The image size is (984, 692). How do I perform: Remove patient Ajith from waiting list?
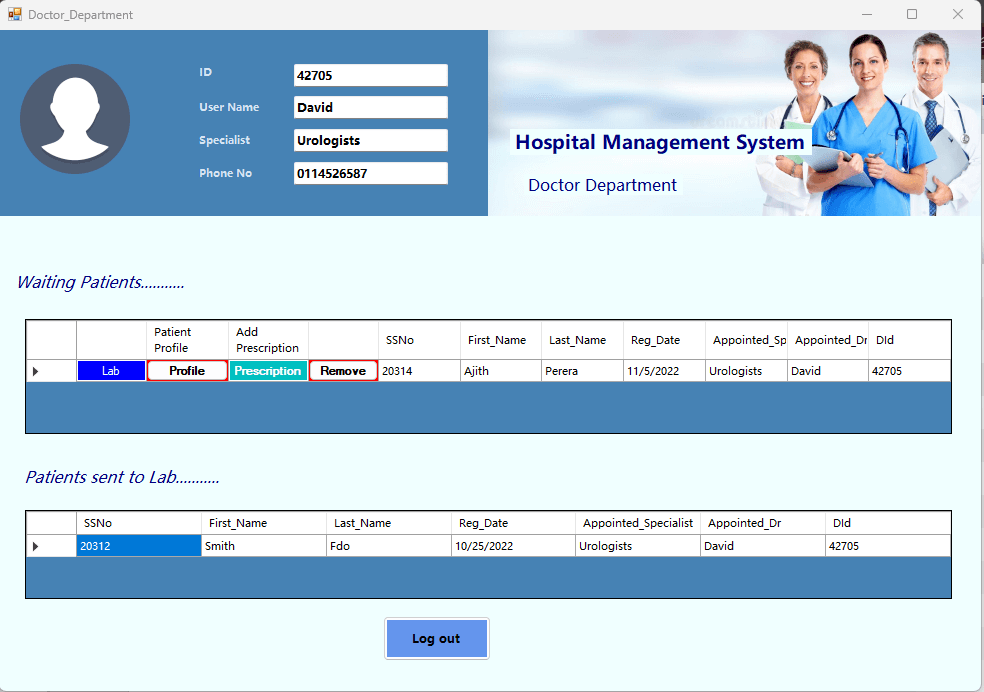click(343, 370)
